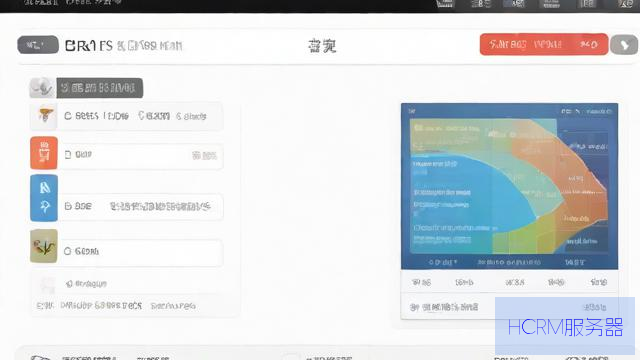This screenshot has height=360, width=640.
Task: Select the circle marker in the flower thumbnail's row
Action: pyautogui.click(x=68, y=251)
